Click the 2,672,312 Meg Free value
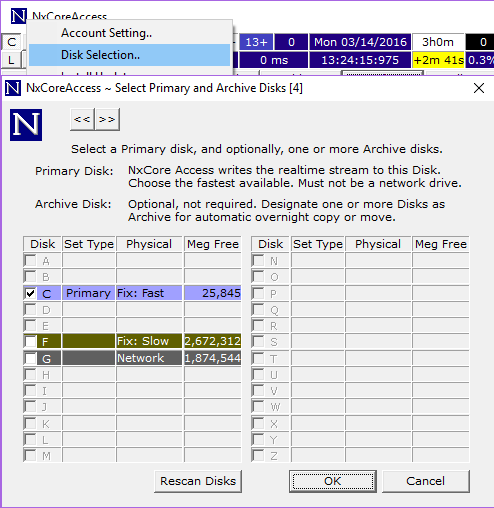This screenshot has width=494, height=508. (x=213, y=341)
